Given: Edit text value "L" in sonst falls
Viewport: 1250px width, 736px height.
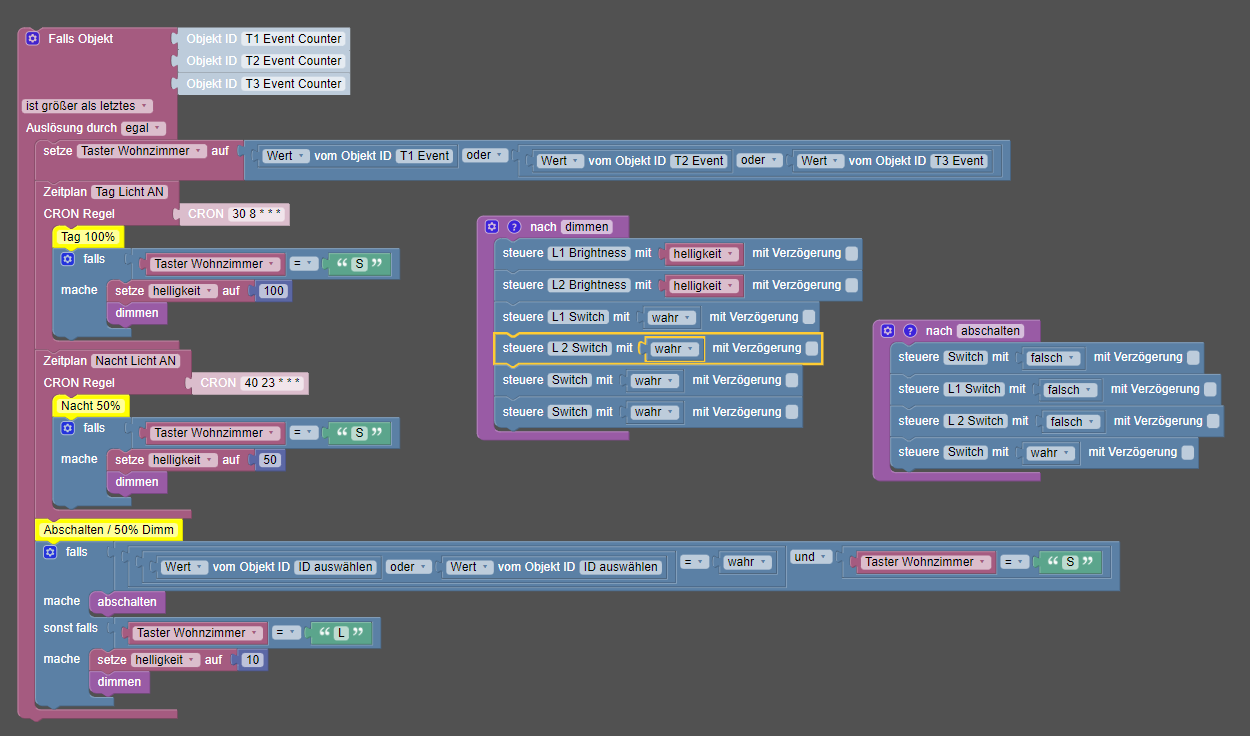Looking at the screenshot, I should pyautogui.click(x=341, y=633).
